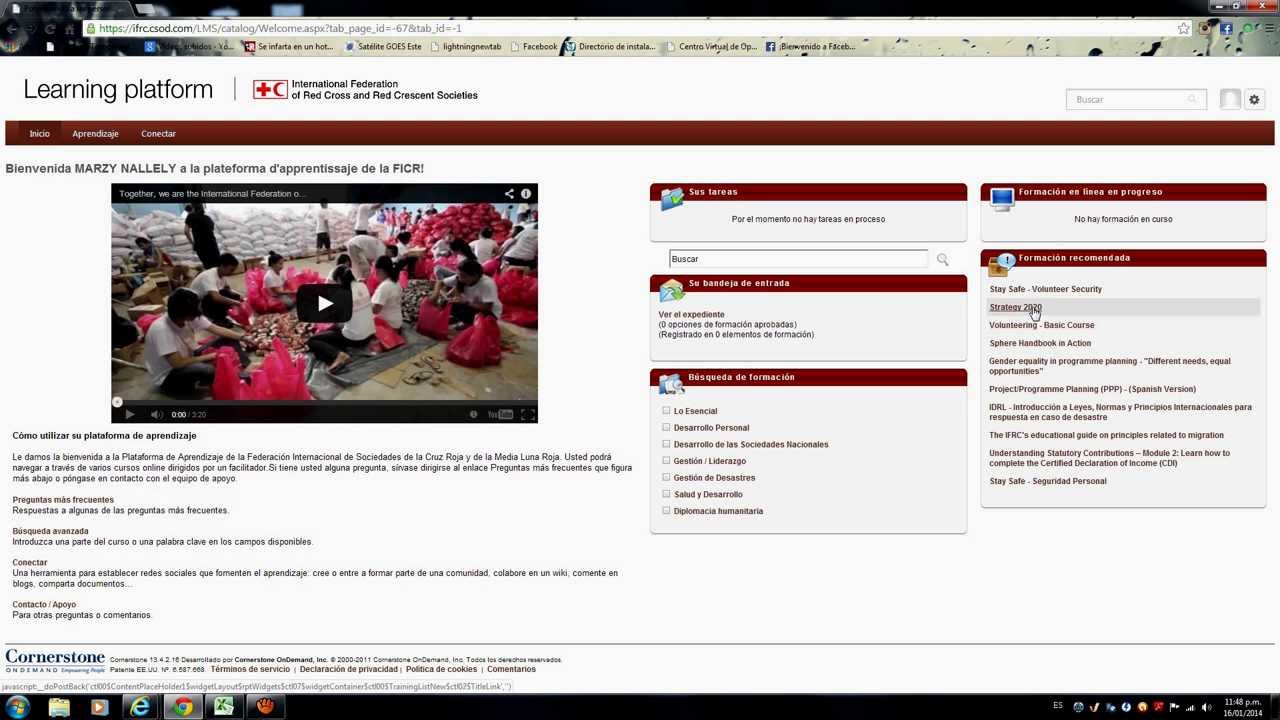
Task: Play the video with the large center play button
Action: tap(324, 303)
